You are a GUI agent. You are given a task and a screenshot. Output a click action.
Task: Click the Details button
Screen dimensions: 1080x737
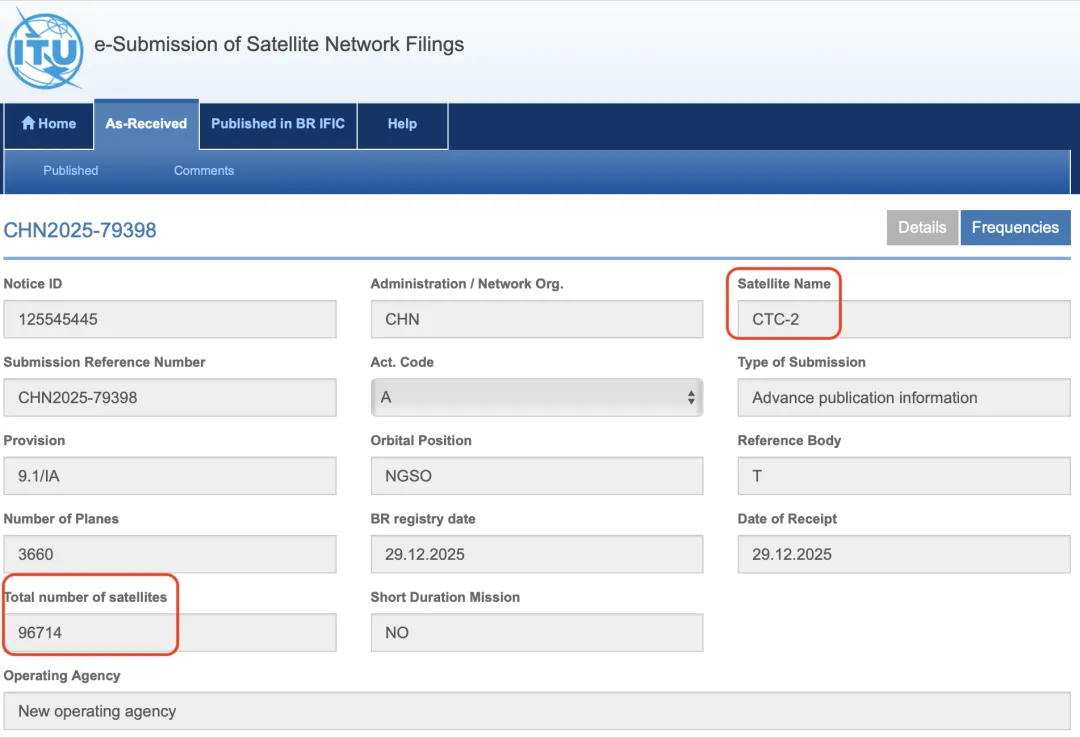tap(921, 228)
